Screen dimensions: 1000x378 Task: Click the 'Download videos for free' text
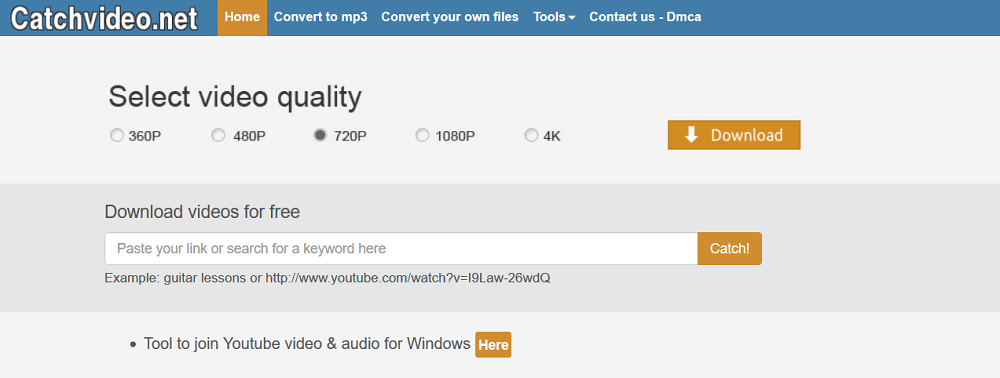point(202,212)
